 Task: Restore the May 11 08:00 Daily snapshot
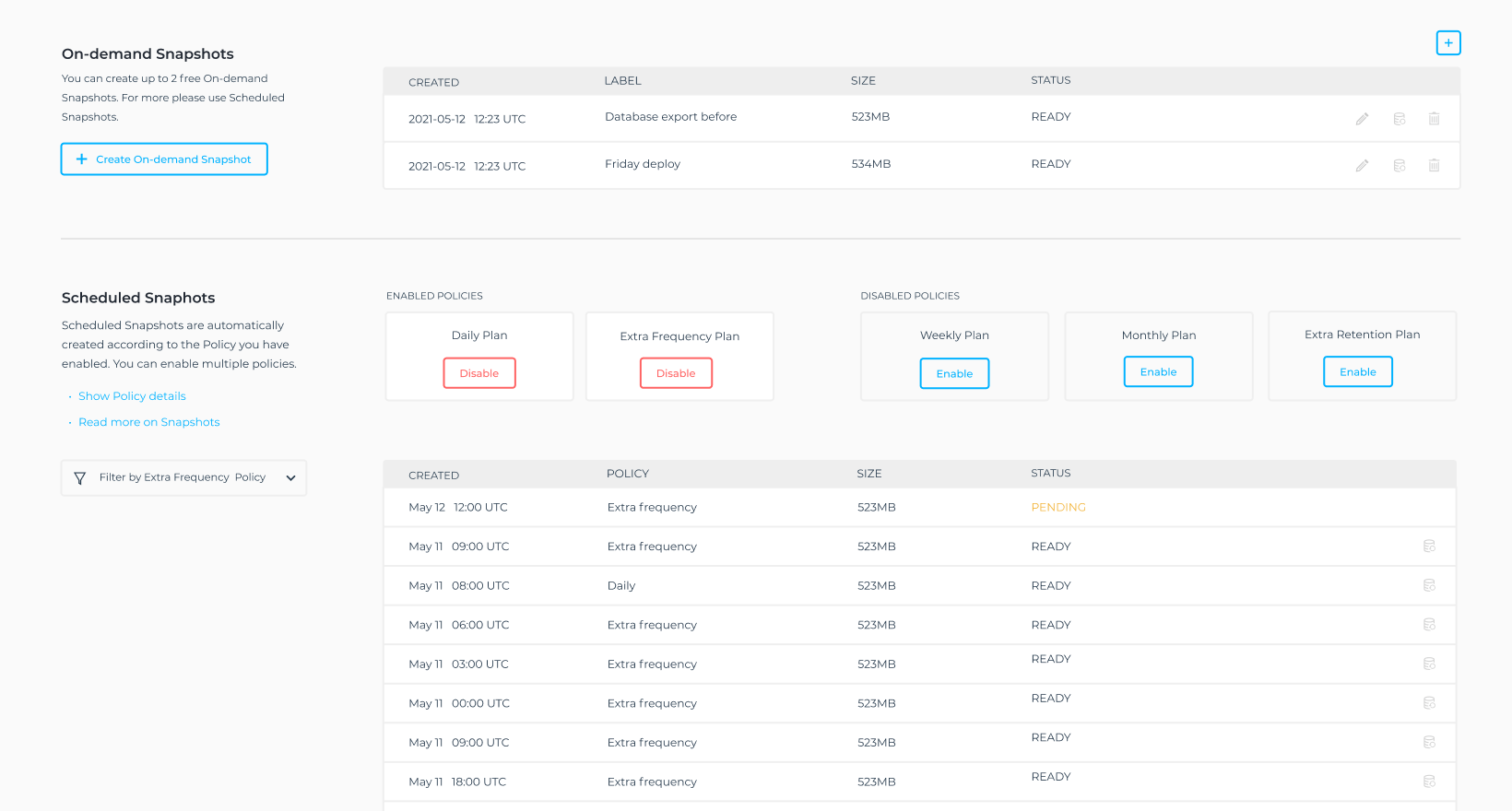[1429, 585]
